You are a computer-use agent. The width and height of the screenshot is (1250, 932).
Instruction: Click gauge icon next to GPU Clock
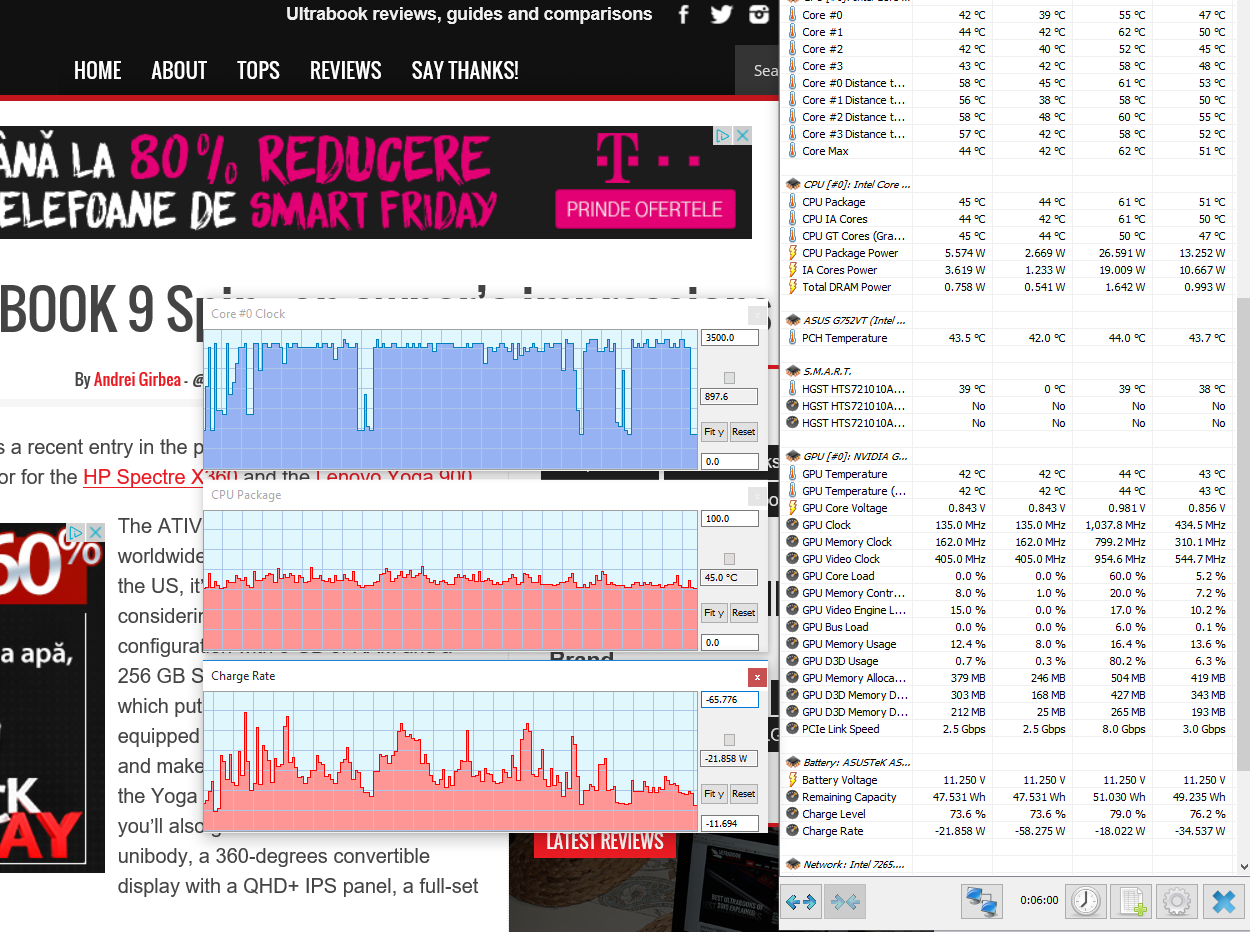coord(791,525)
